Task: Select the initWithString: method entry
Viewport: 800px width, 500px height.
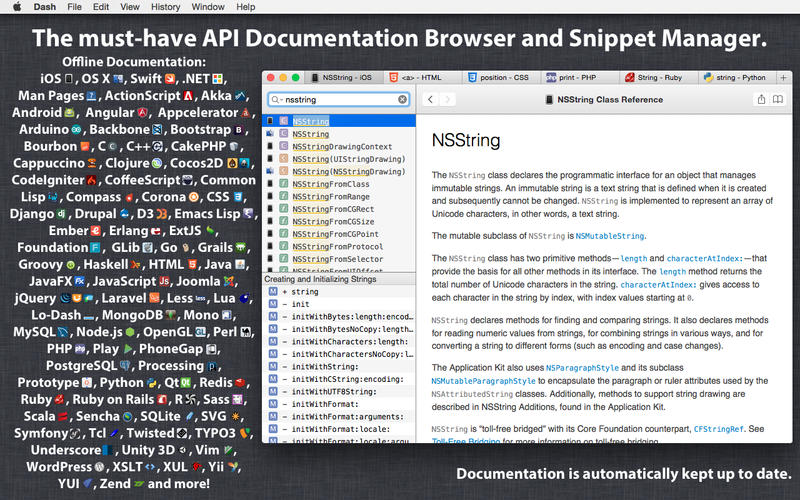Action: tap(339, 367)
